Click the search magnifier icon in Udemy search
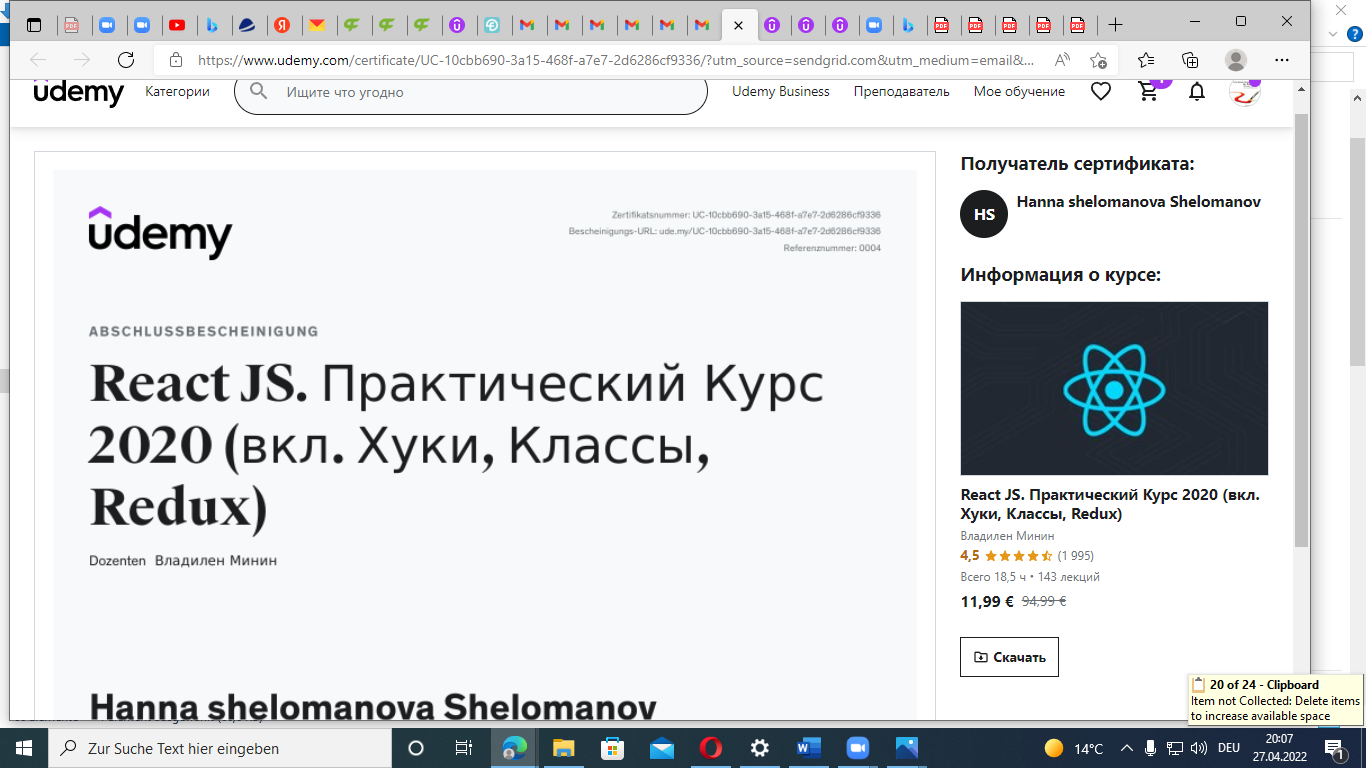Viewport: 1366px width, 768px height. coord(259,91)
